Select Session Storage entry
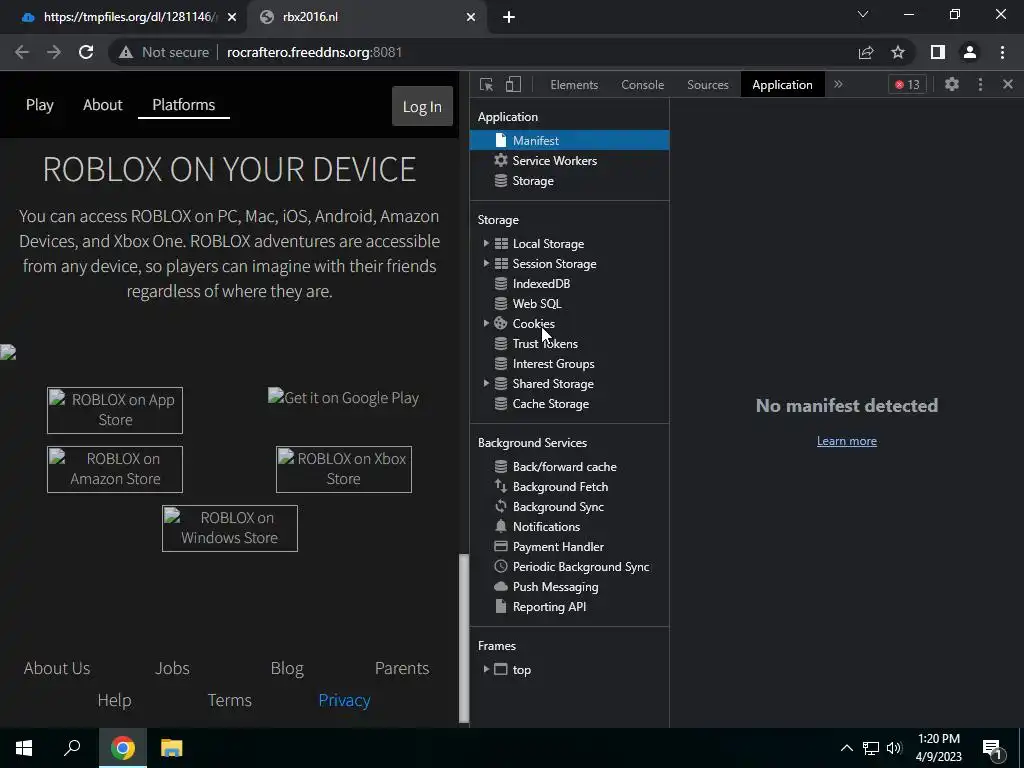The height and width of the screenshot is (768, 1024). tap(554, 264)
